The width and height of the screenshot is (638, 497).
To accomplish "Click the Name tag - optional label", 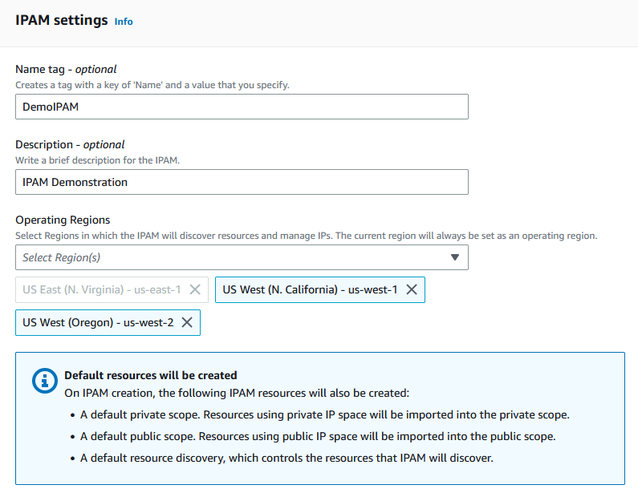I will pos(66,69).
